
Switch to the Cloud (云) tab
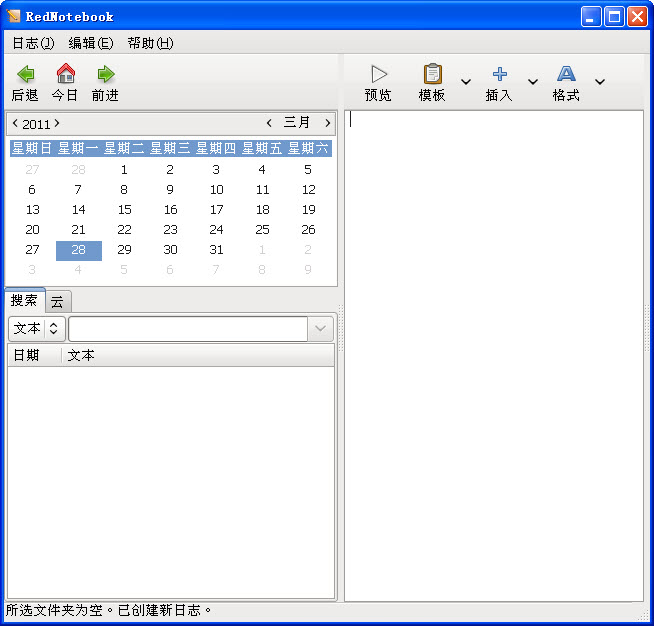(x=57, y=301)
